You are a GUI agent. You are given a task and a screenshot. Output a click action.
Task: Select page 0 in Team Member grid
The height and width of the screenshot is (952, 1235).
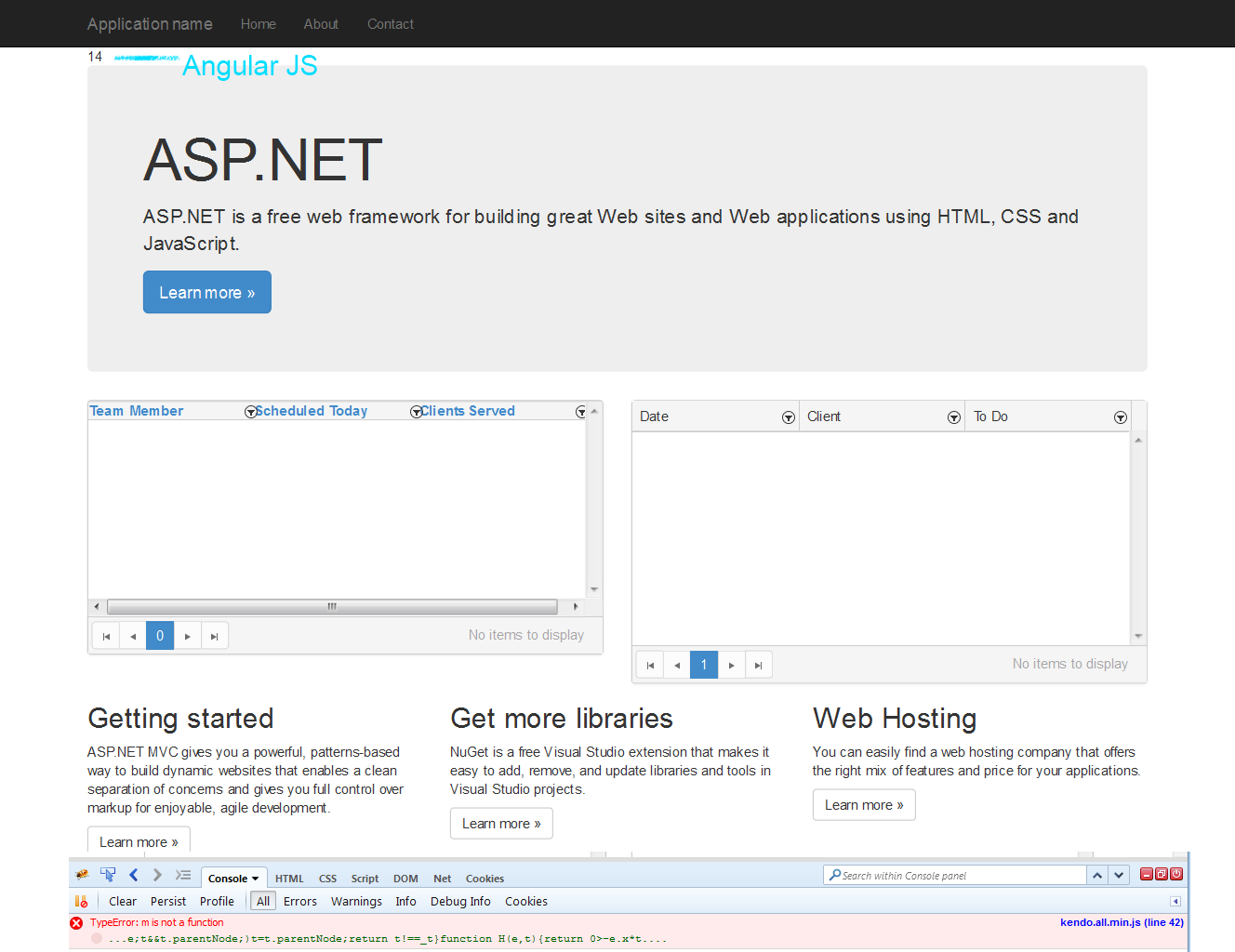160,636
